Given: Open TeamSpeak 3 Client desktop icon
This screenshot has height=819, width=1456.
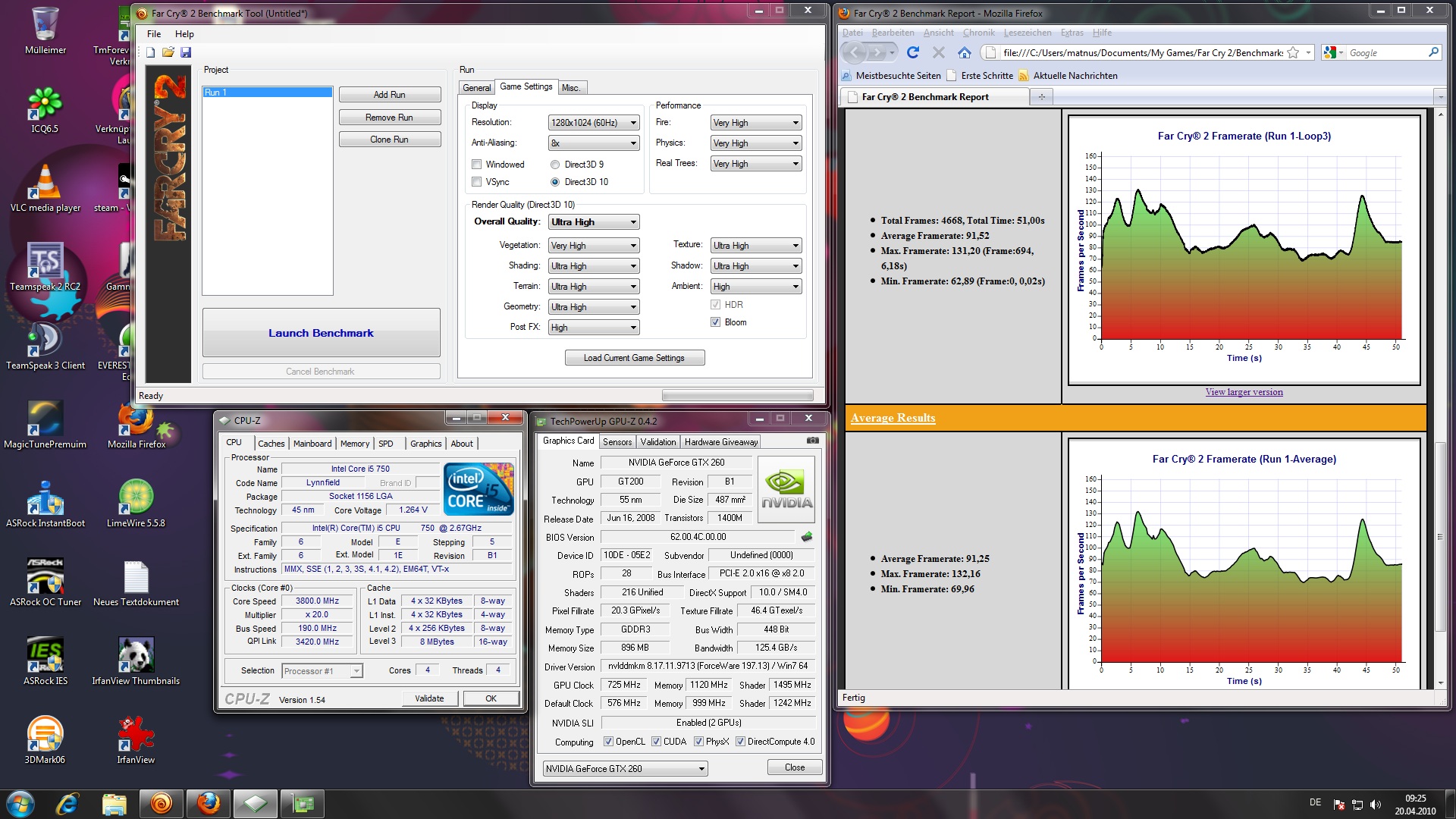Looking at the screenshot, I should tap(45, 346).
